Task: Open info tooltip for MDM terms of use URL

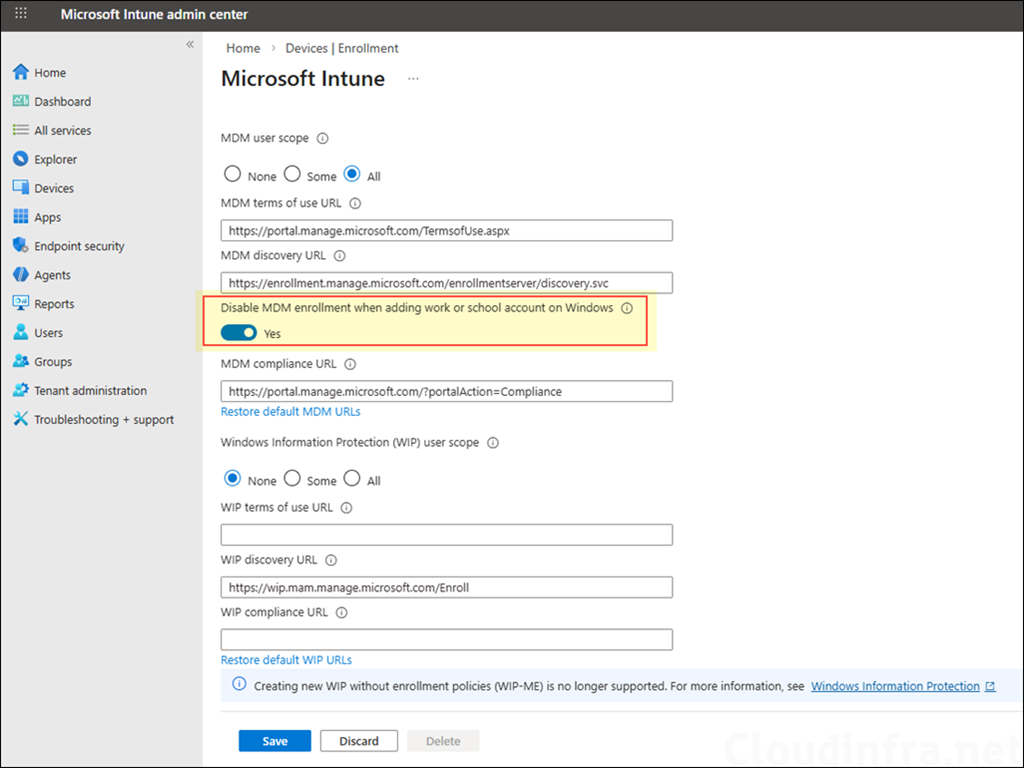Action: pos(355,204)
